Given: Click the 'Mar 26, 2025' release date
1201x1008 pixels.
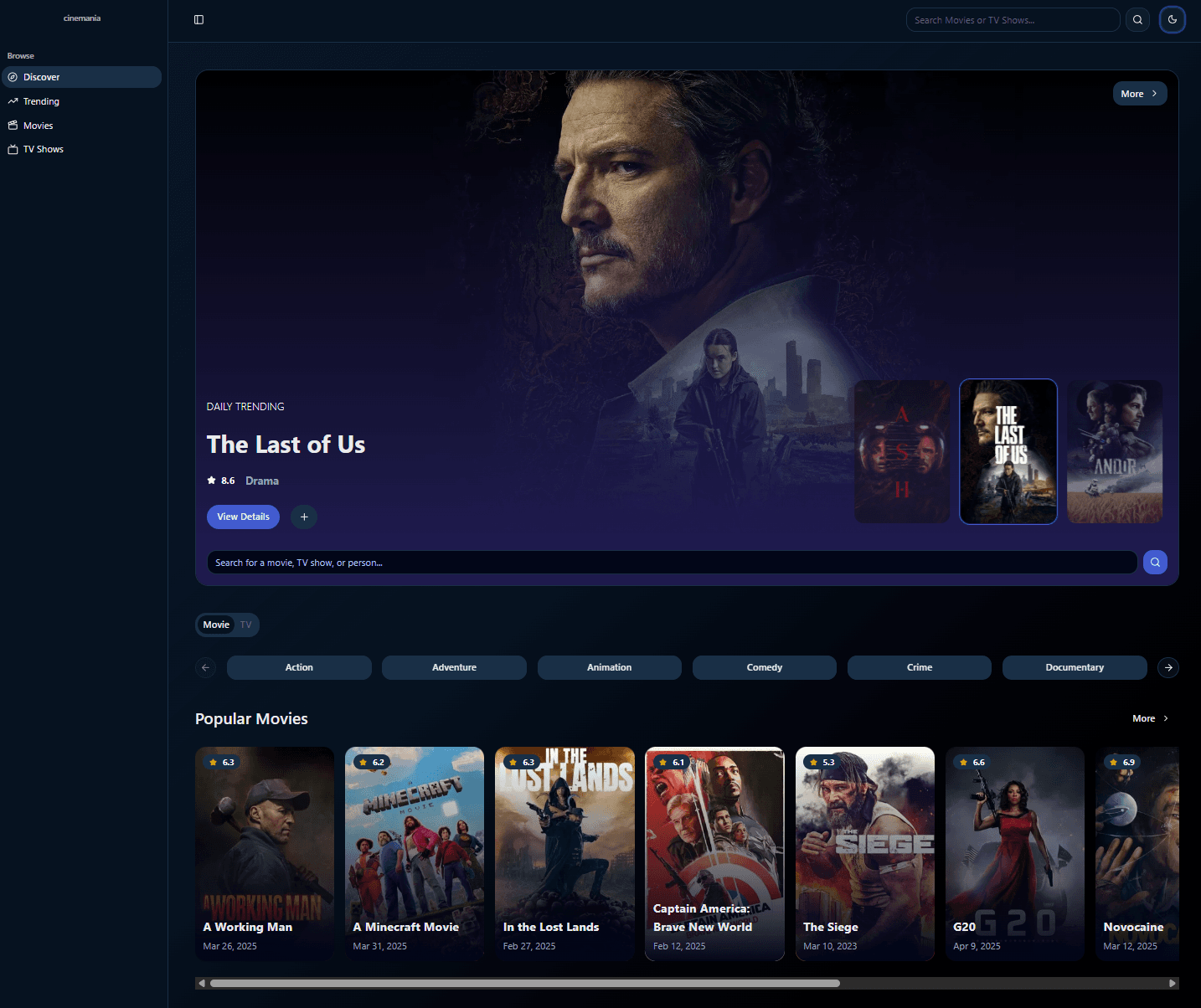Looking at the screenshot, I should [229, 946].
